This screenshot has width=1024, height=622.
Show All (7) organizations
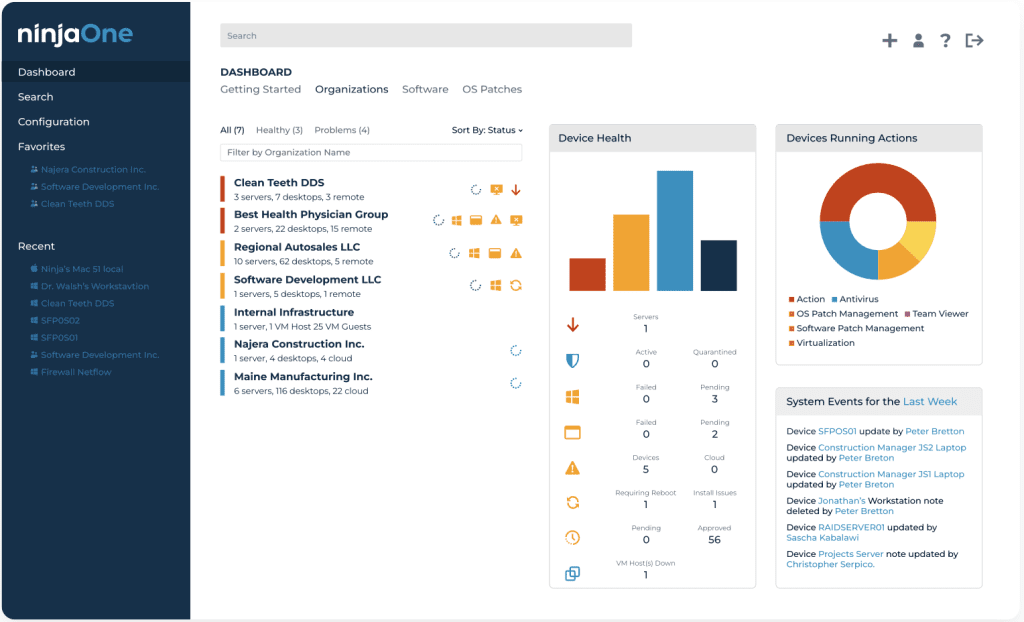(232, 130)
